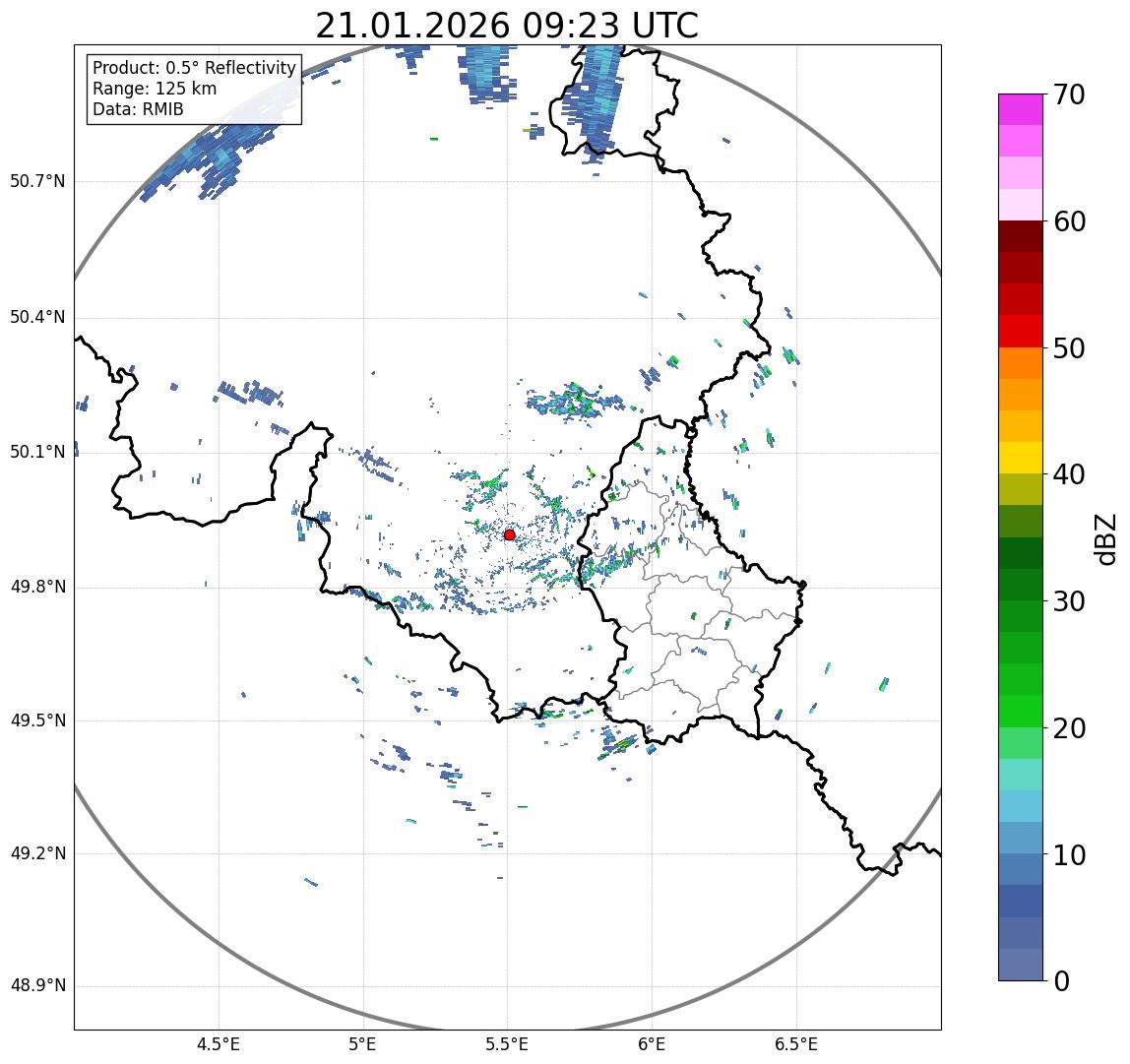The image size is (1130, 1064).
Task: Pick the dark maroon swatch just below 60 dBZ
Action: [1021, 236]
